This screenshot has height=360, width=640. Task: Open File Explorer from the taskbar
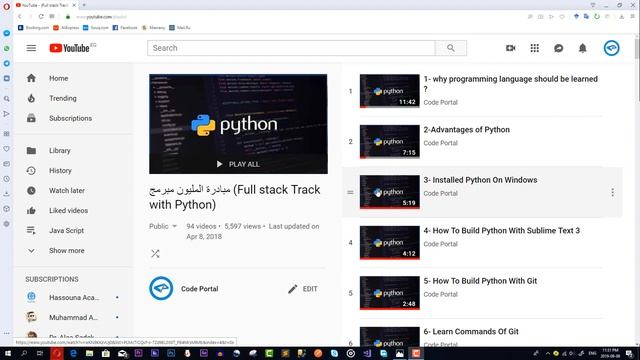tap(89, 353)
